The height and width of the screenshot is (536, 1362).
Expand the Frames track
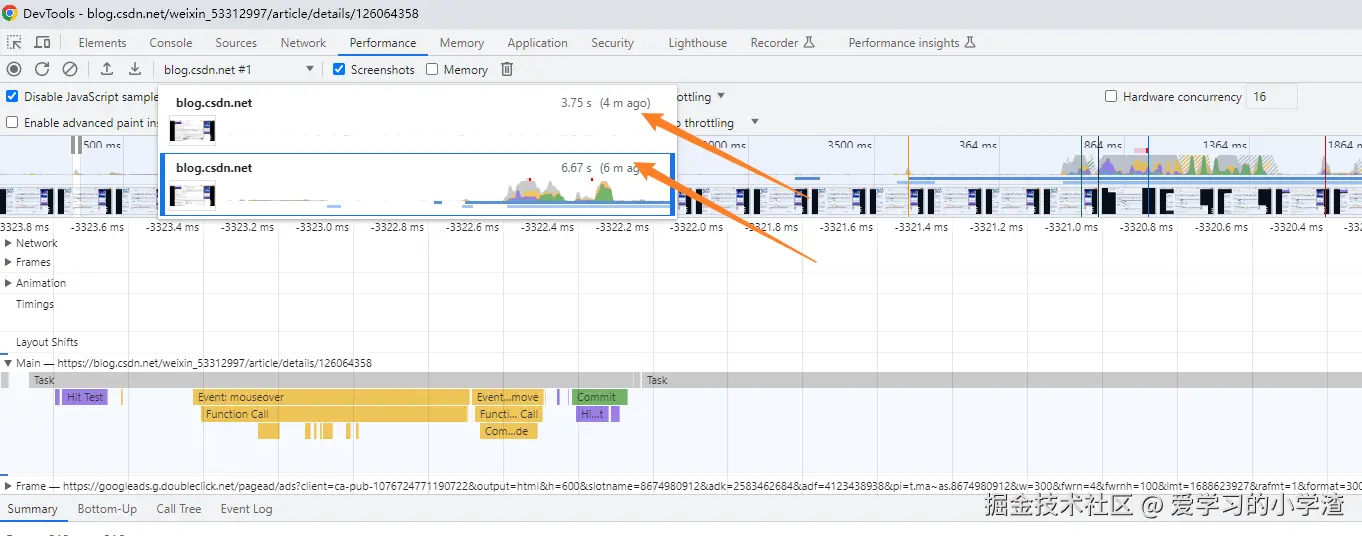[8, 262]
